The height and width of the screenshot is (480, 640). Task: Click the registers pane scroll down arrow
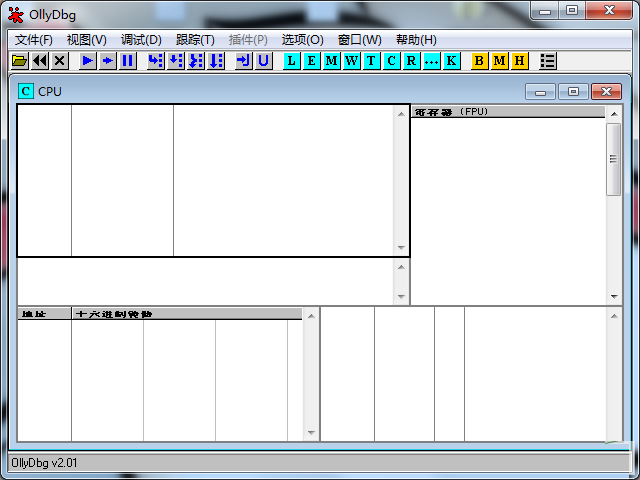coord(614,297)
